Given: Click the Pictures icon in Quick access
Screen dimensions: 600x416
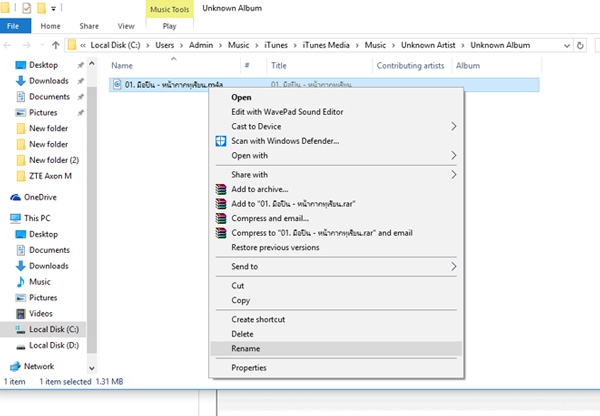Looking at the screenshot, I should pos(21,113).
